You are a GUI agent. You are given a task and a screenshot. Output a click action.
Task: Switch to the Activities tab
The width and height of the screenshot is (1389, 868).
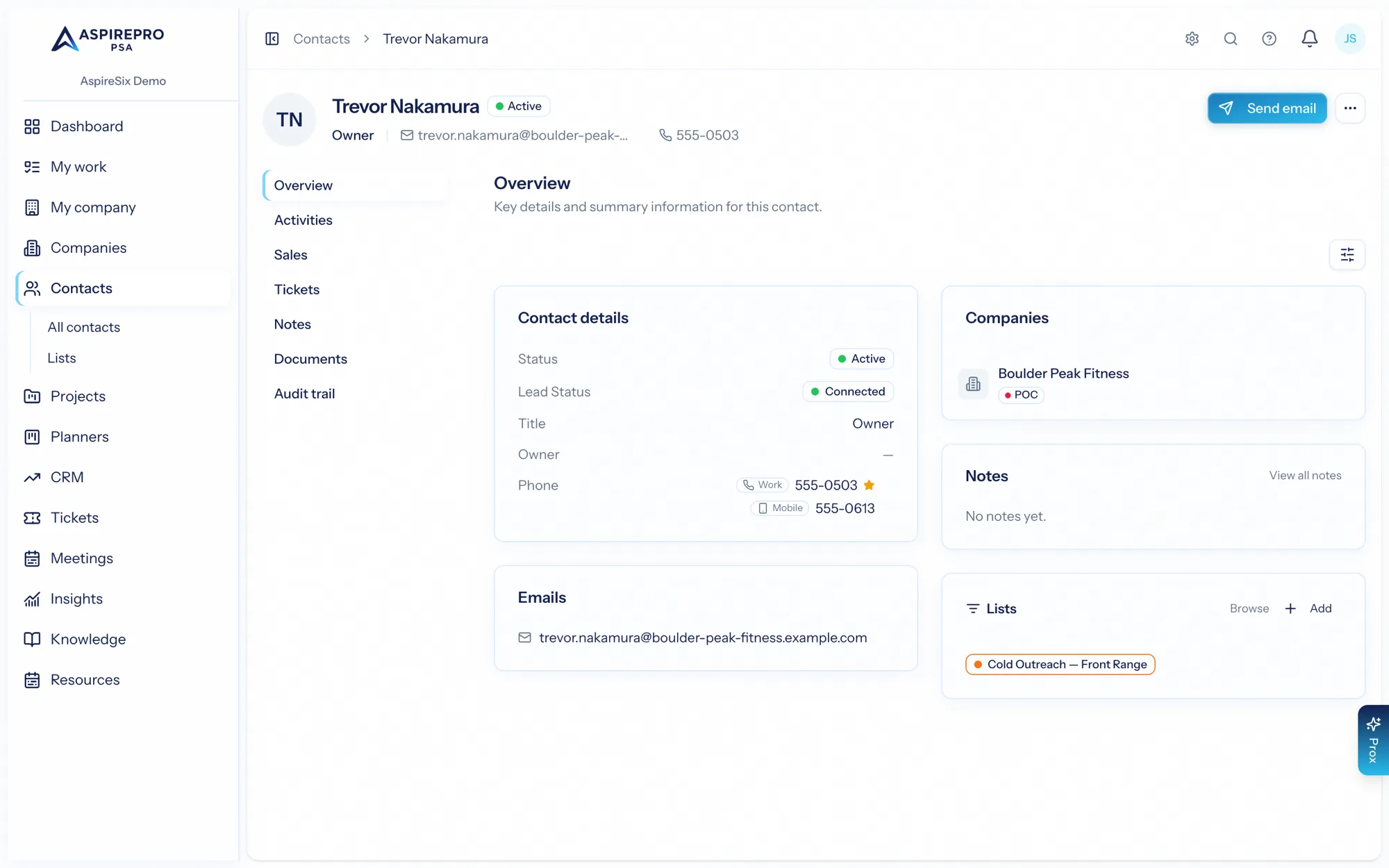coord(303,220)
